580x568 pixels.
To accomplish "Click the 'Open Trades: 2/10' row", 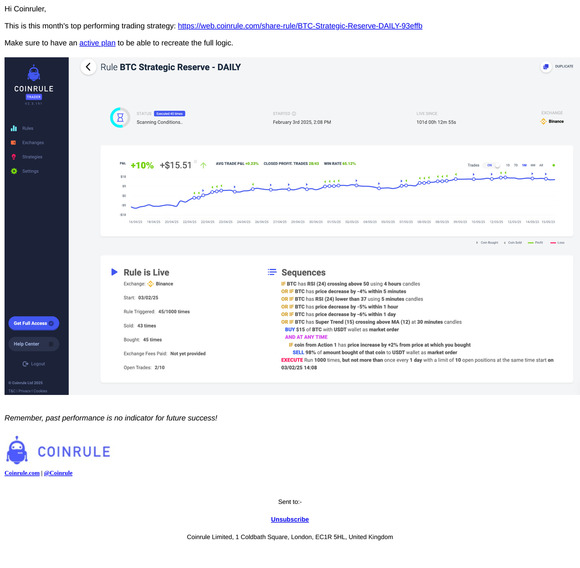I will tap(144, 368).
